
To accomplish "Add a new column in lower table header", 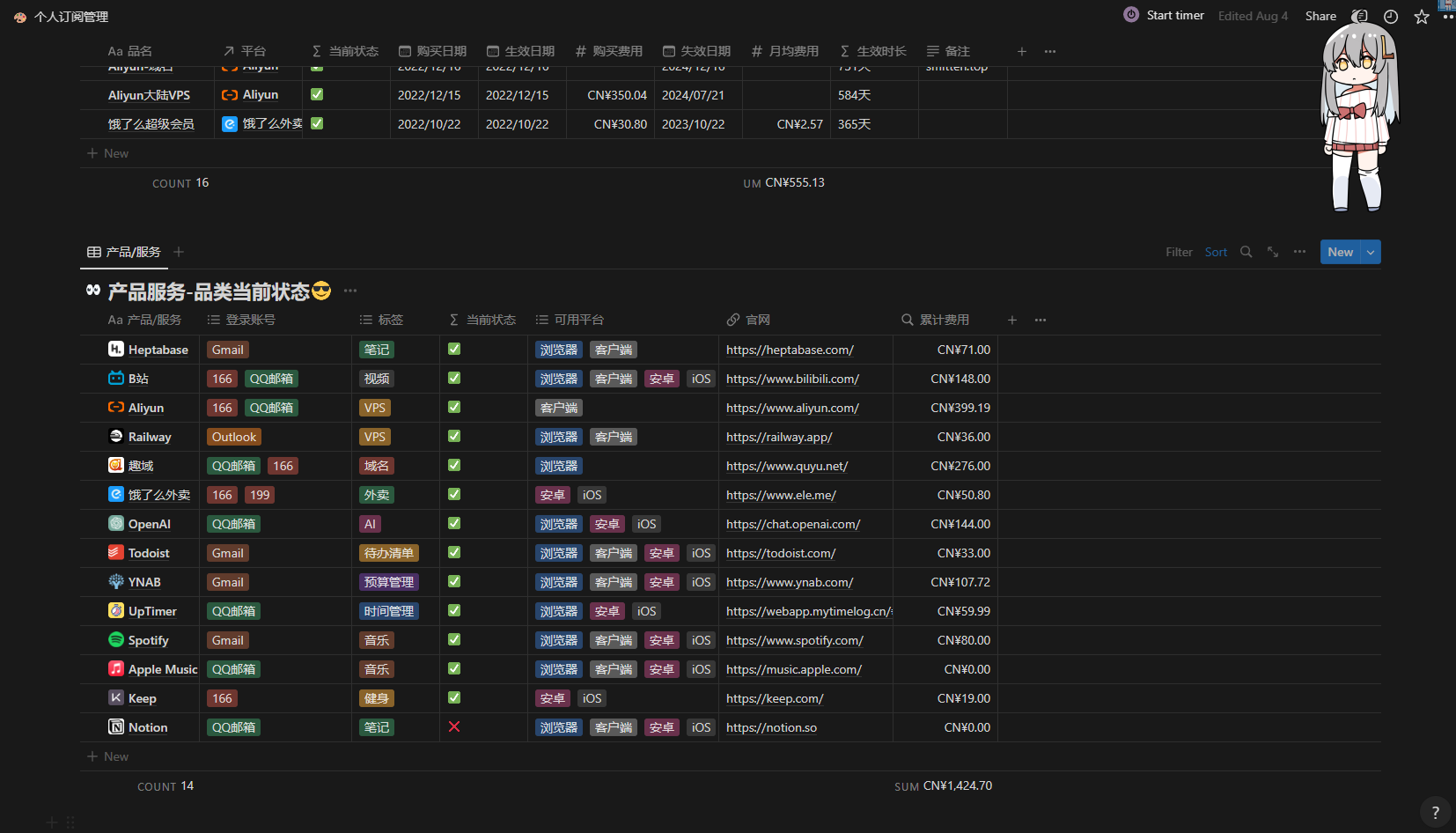I will coord(1012,320).
